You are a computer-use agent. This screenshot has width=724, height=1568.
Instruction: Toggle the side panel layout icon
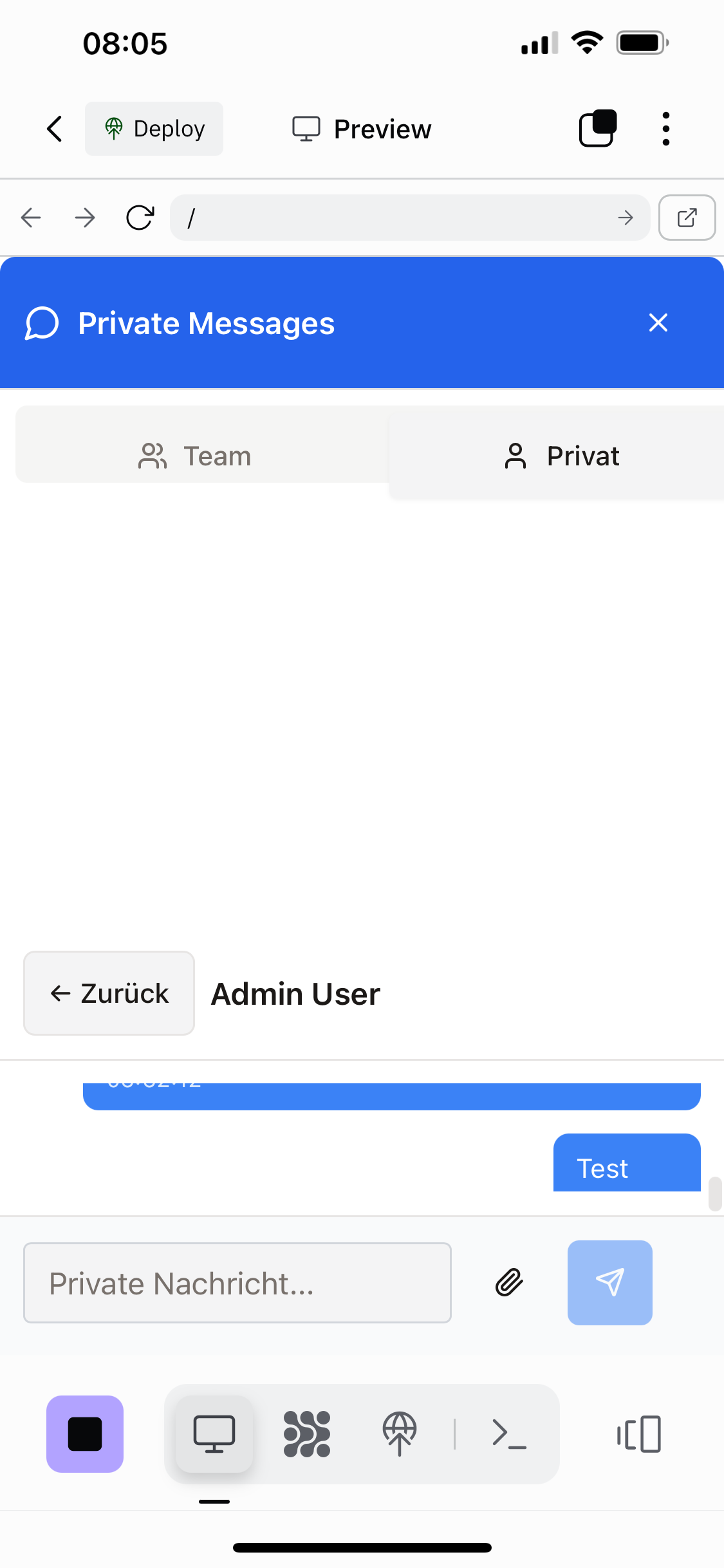click(x=638, y=1433)
